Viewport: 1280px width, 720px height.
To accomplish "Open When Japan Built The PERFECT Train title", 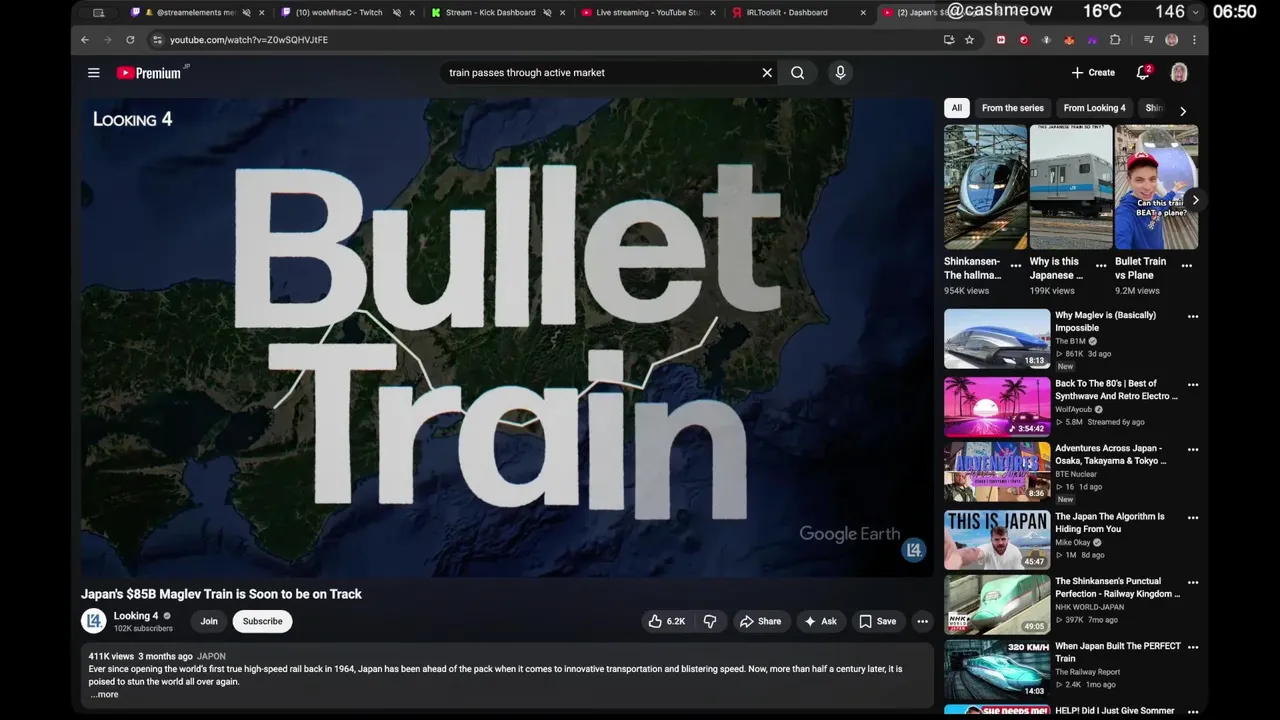I will [1118, 652].
